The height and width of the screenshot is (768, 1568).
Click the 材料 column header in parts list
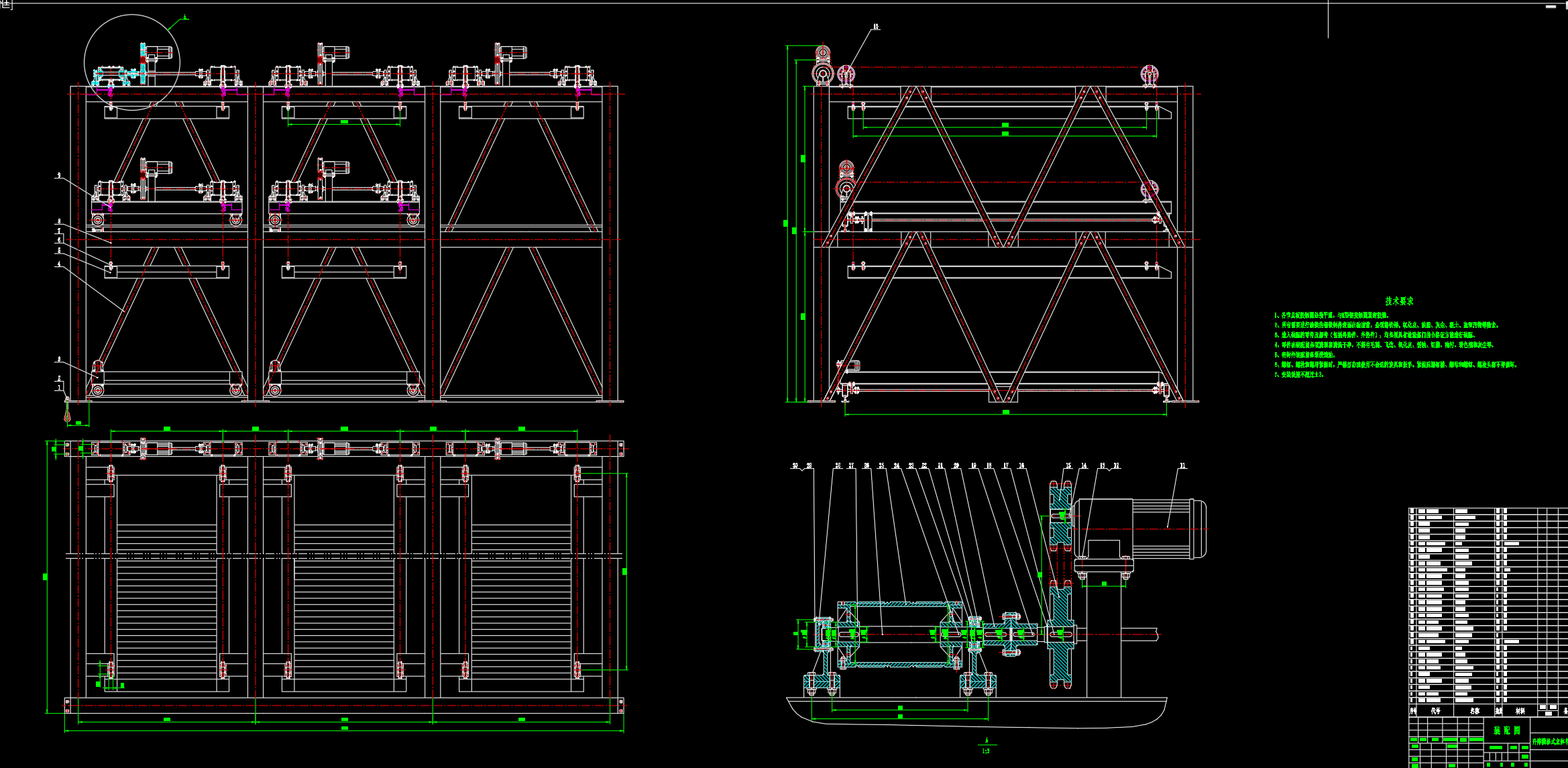coord(1520,711)
